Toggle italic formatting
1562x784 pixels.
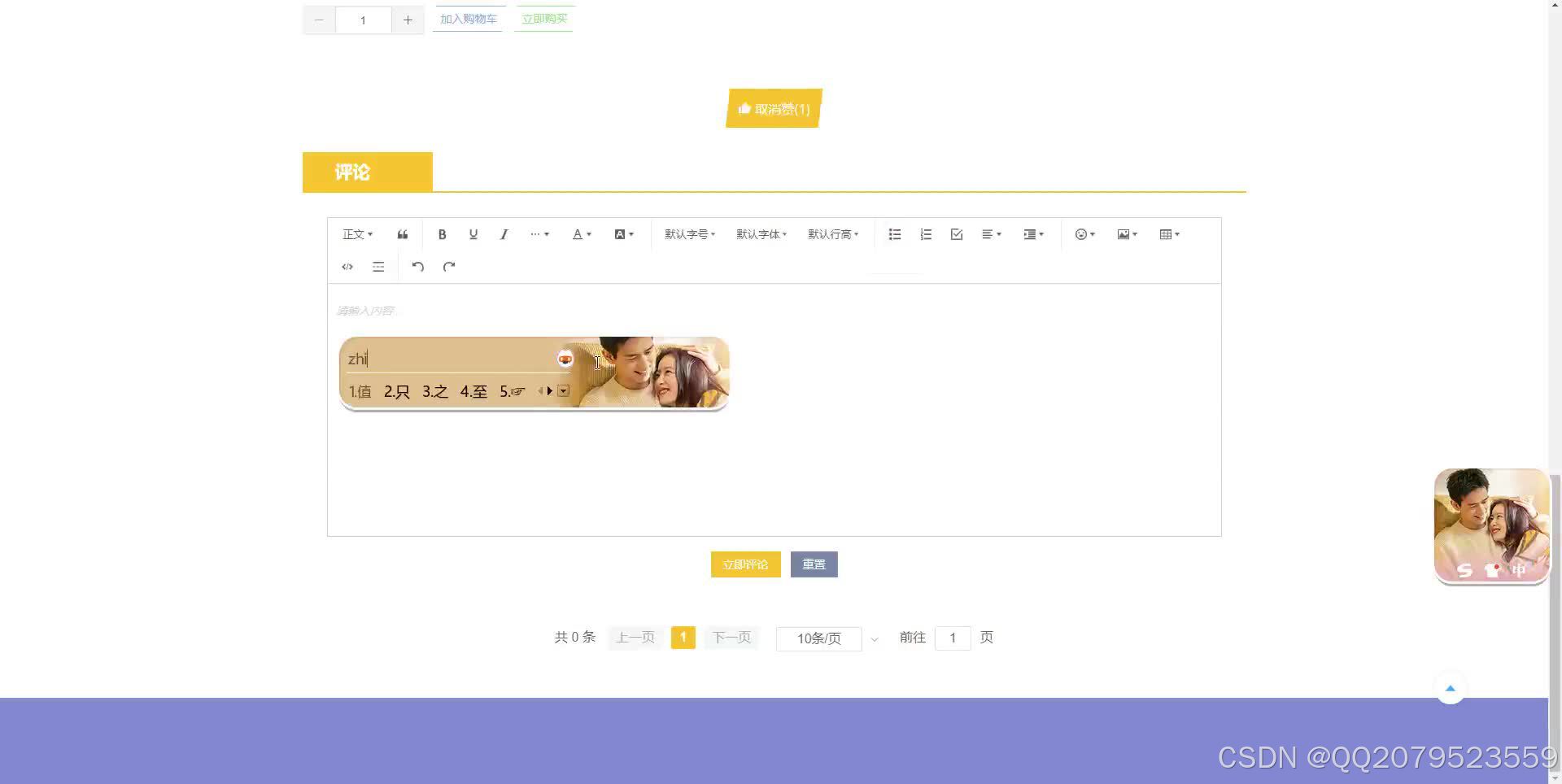(x=504, y=234)
